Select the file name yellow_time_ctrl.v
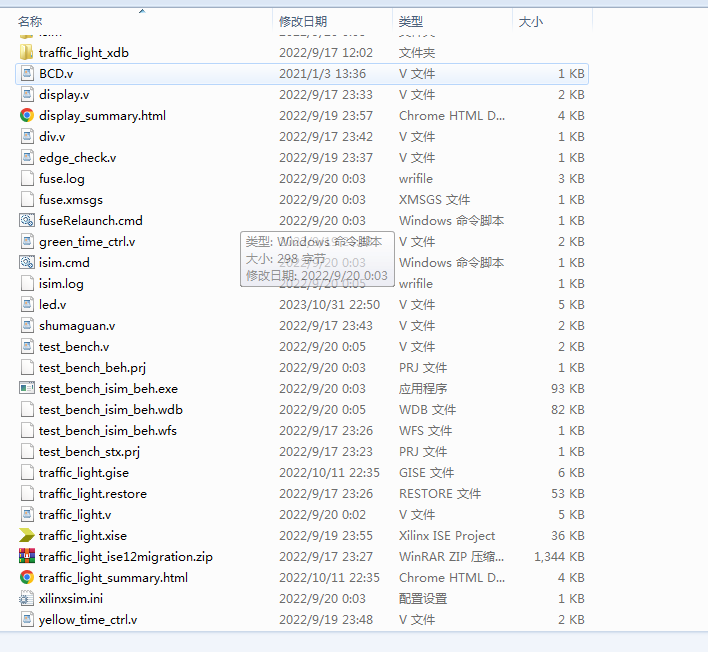 point(88,619)
